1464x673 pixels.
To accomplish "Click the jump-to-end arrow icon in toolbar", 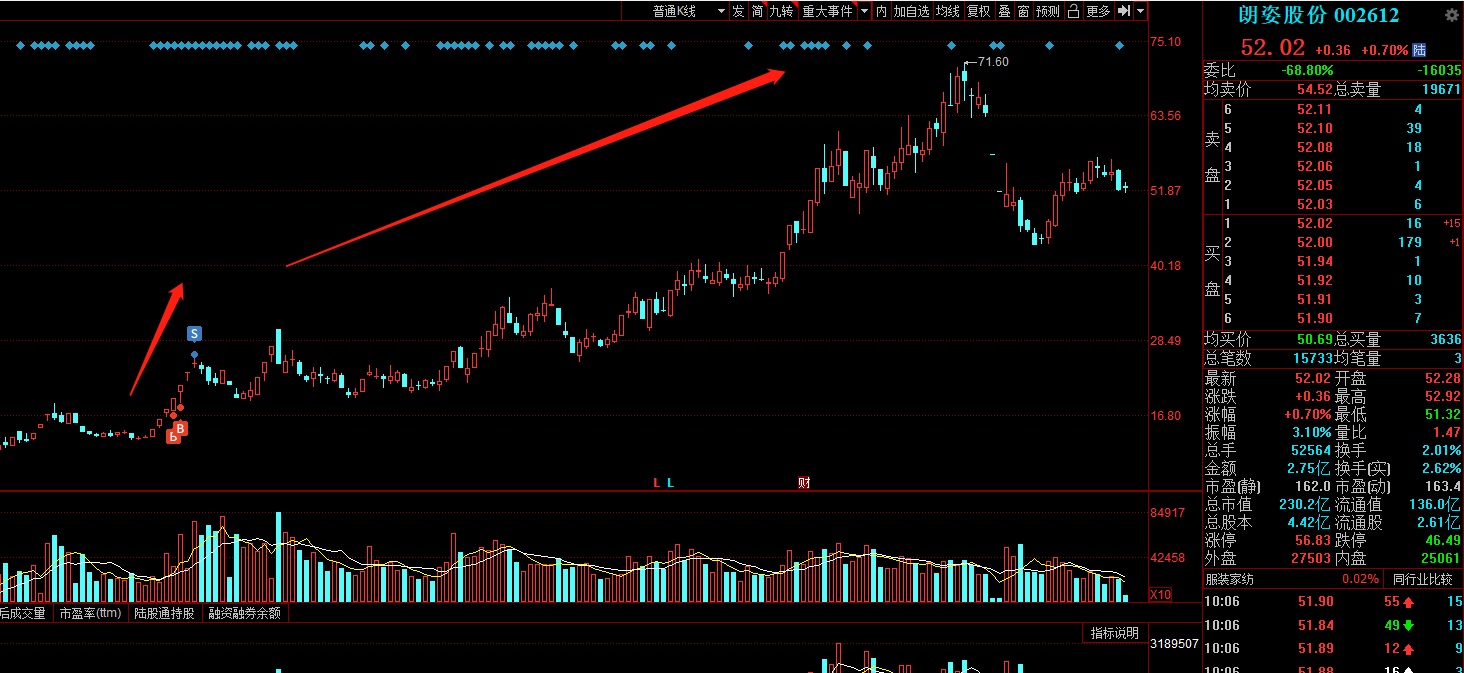I will pos(1124,11).
